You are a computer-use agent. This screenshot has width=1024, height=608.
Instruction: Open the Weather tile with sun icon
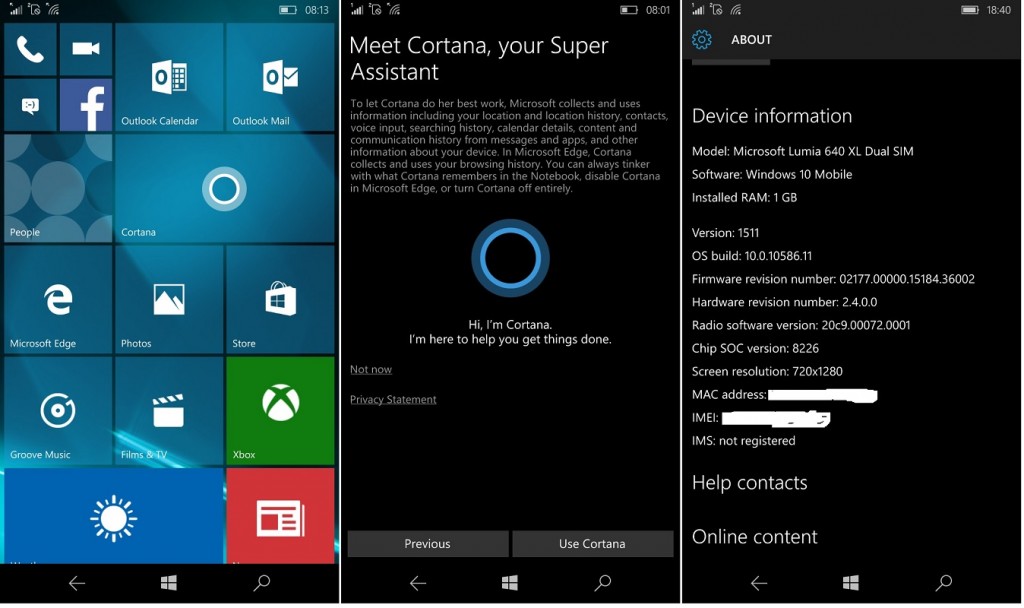point(114,515)
